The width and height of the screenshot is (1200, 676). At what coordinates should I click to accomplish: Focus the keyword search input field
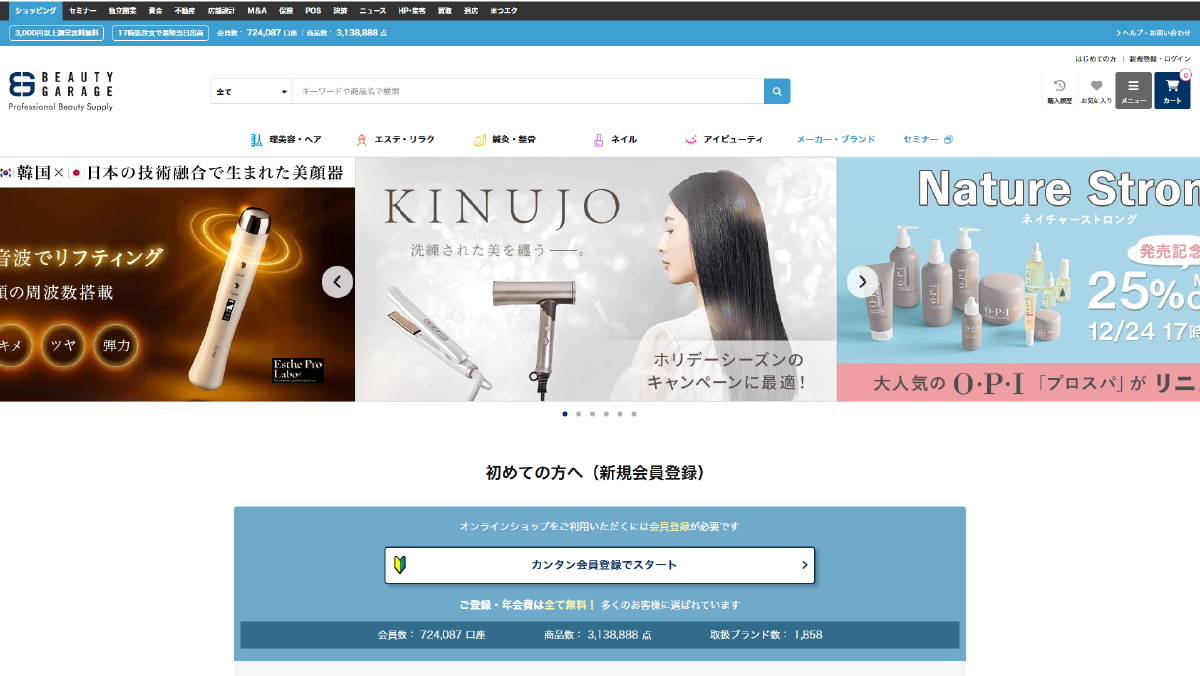(x=528, y=92)
